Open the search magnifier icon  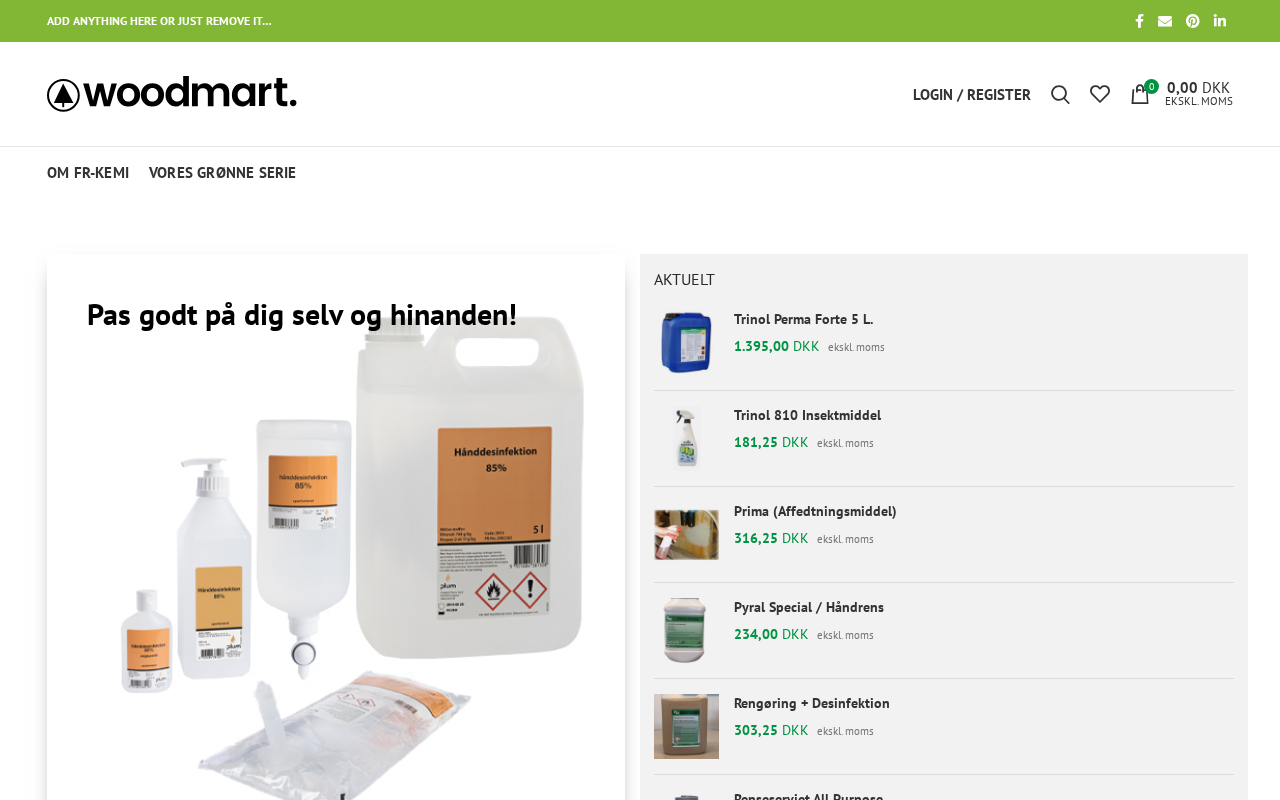(x=1060, y=94)
